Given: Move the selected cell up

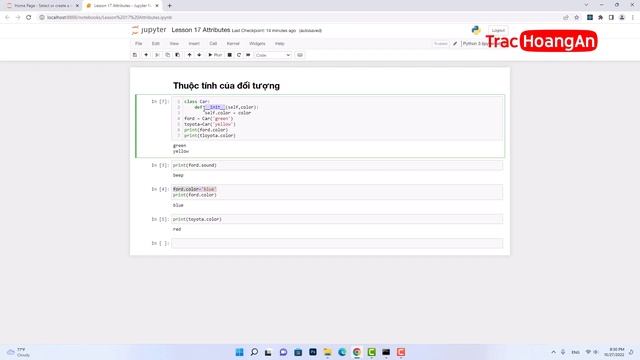Looking at the screenshot, I should tap(189, 55).
